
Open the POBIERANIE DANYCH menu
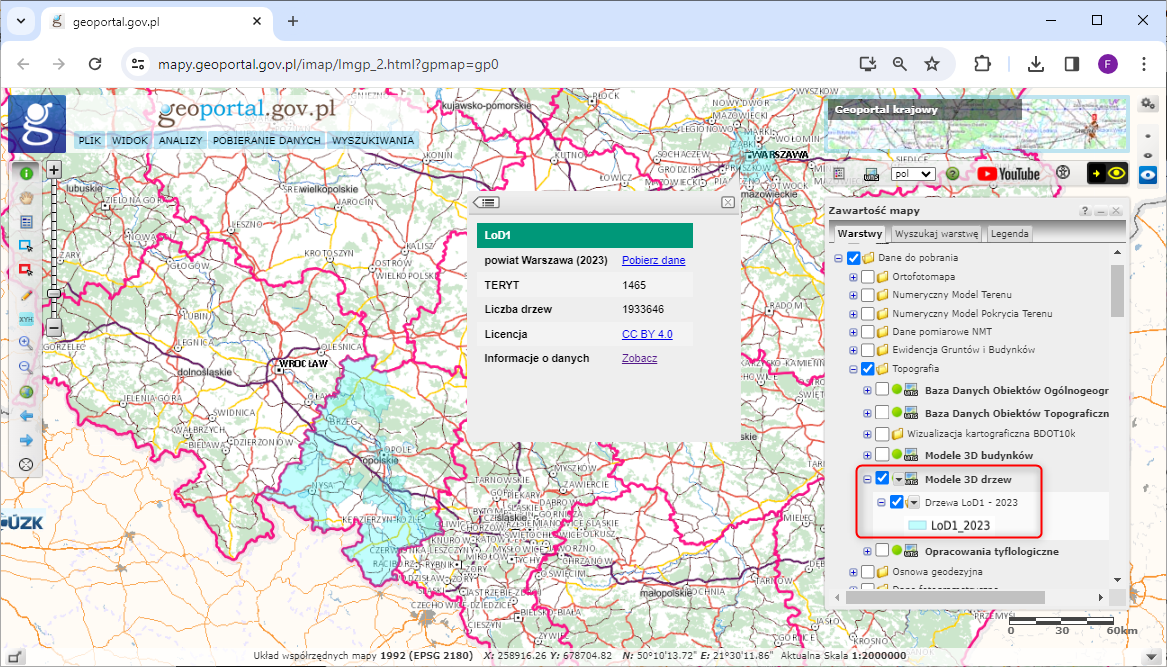click(x=266, y=140)
